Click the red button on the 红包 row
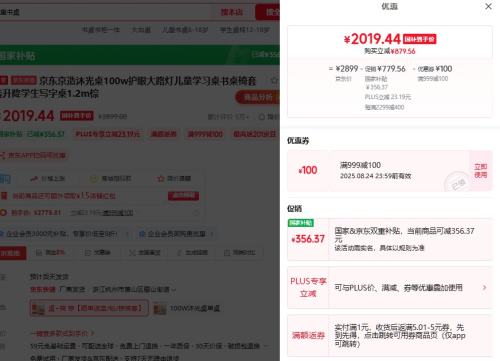The width and height of the screenshot is (500, 361). point(183,196)
